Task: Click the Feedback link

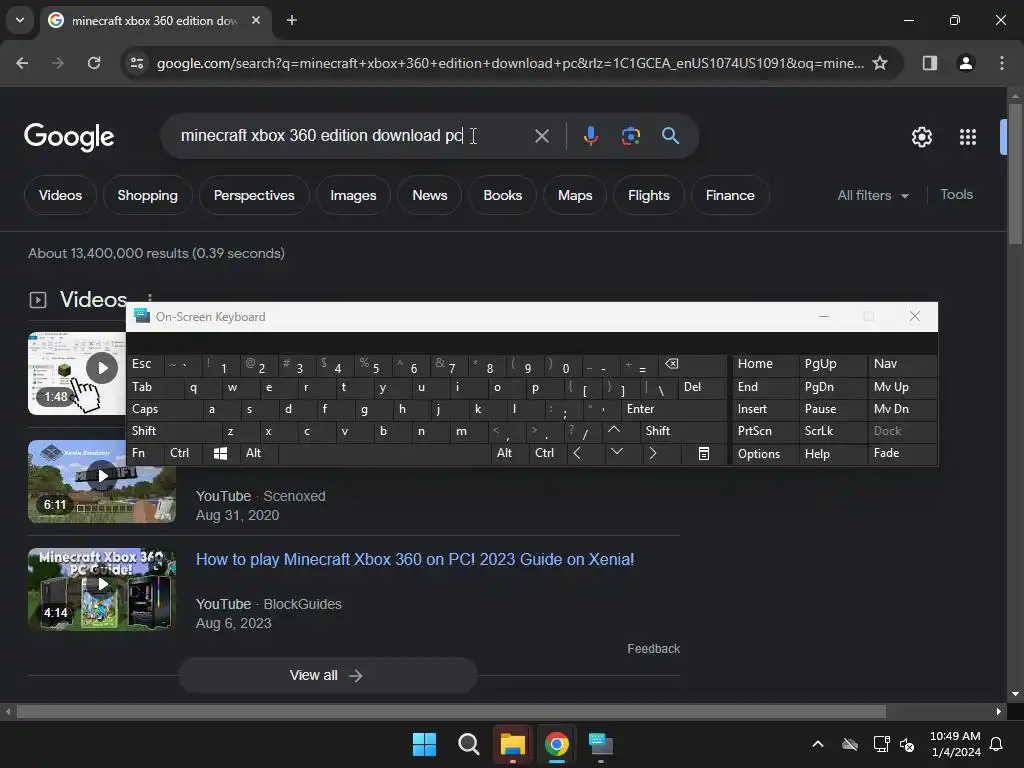Action: [653, 648]
